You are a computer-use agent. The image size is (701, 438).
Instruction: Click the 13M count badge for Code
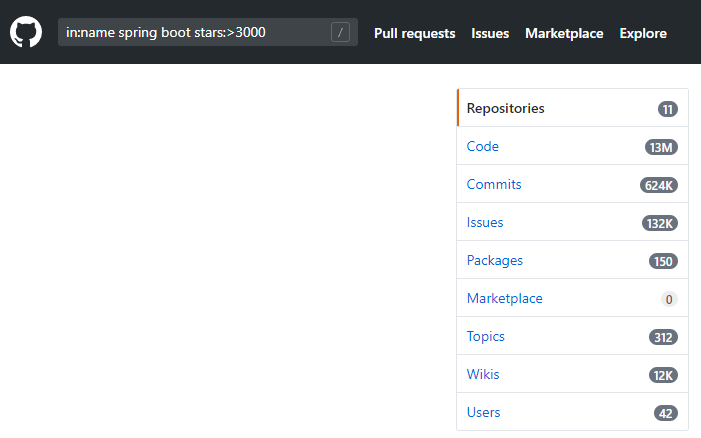click(x=661, y=147)
